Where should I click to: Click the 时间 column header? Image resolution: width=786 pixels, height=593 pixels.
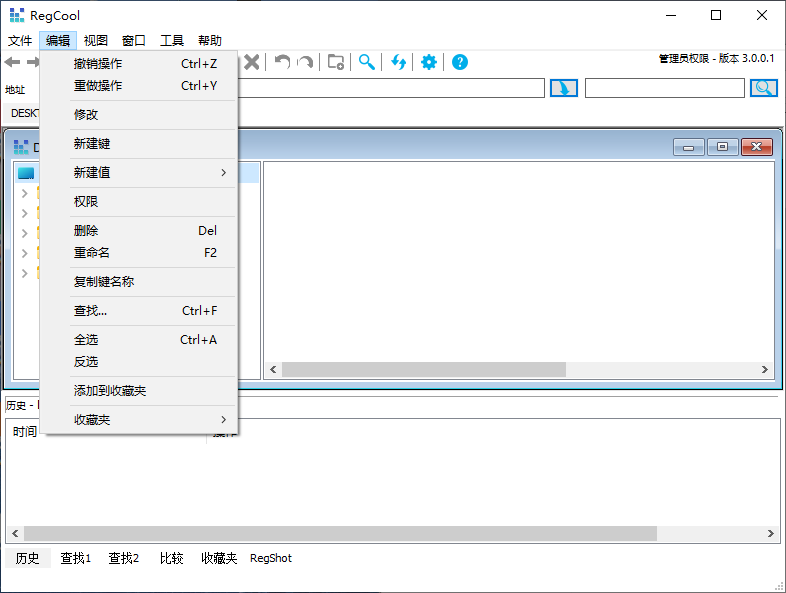coord(25,431)
